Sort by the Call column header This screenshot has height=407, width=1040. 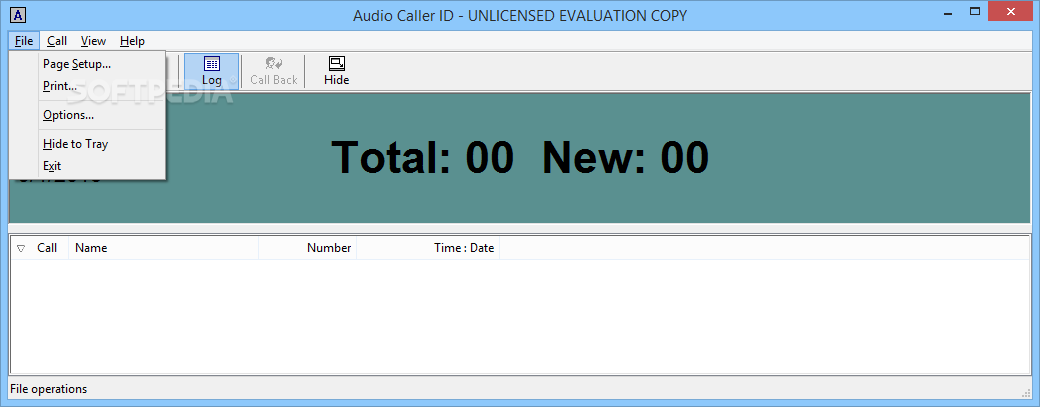click(40, 248)
